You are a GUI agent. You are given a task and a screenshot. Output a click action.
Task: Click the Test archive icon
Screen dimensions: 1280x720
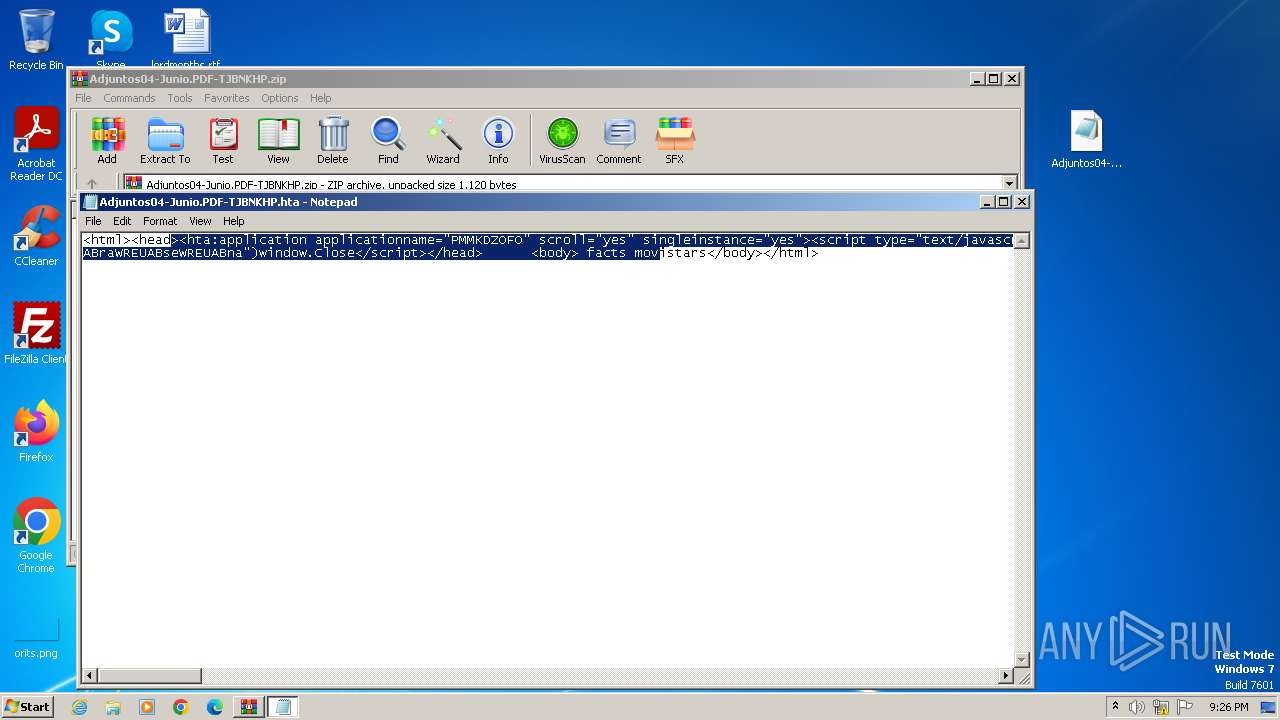click(223, 140)
